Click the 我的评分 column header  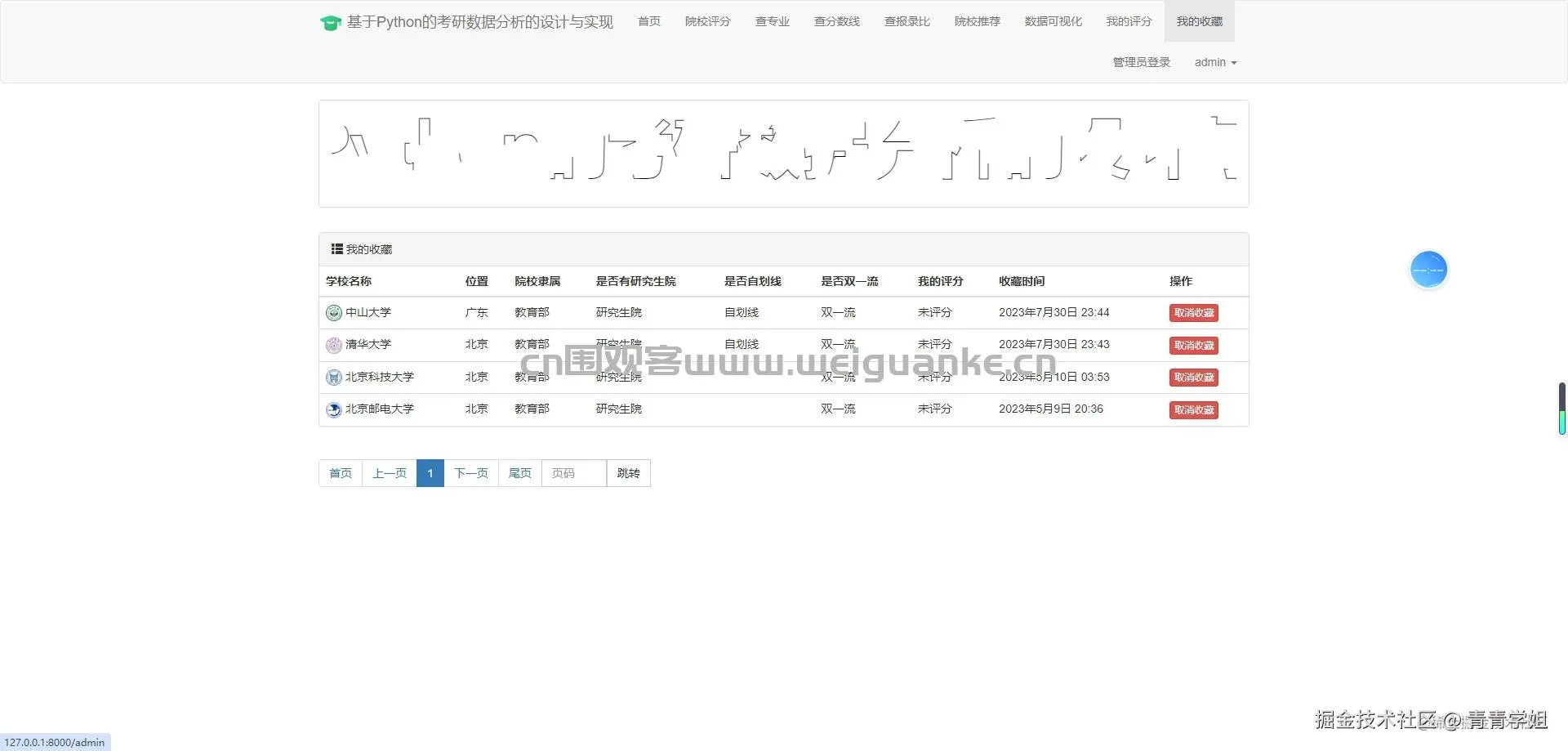point(941,281)
